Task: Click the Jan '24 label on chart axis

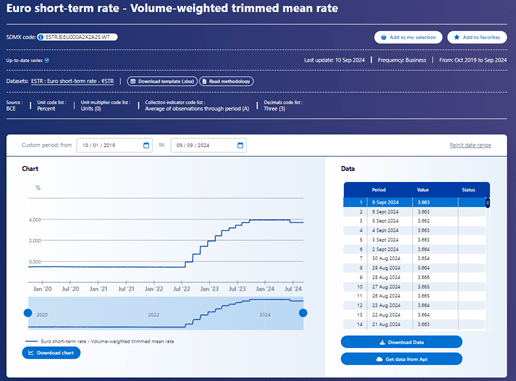Action: (265, 289)
